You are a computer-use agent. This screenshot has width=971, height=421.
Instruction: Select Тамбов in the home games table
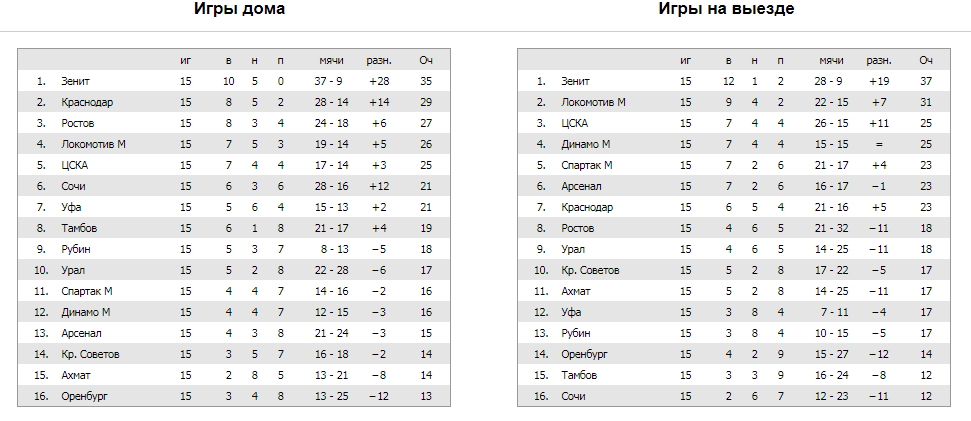(x=79, y=228)
